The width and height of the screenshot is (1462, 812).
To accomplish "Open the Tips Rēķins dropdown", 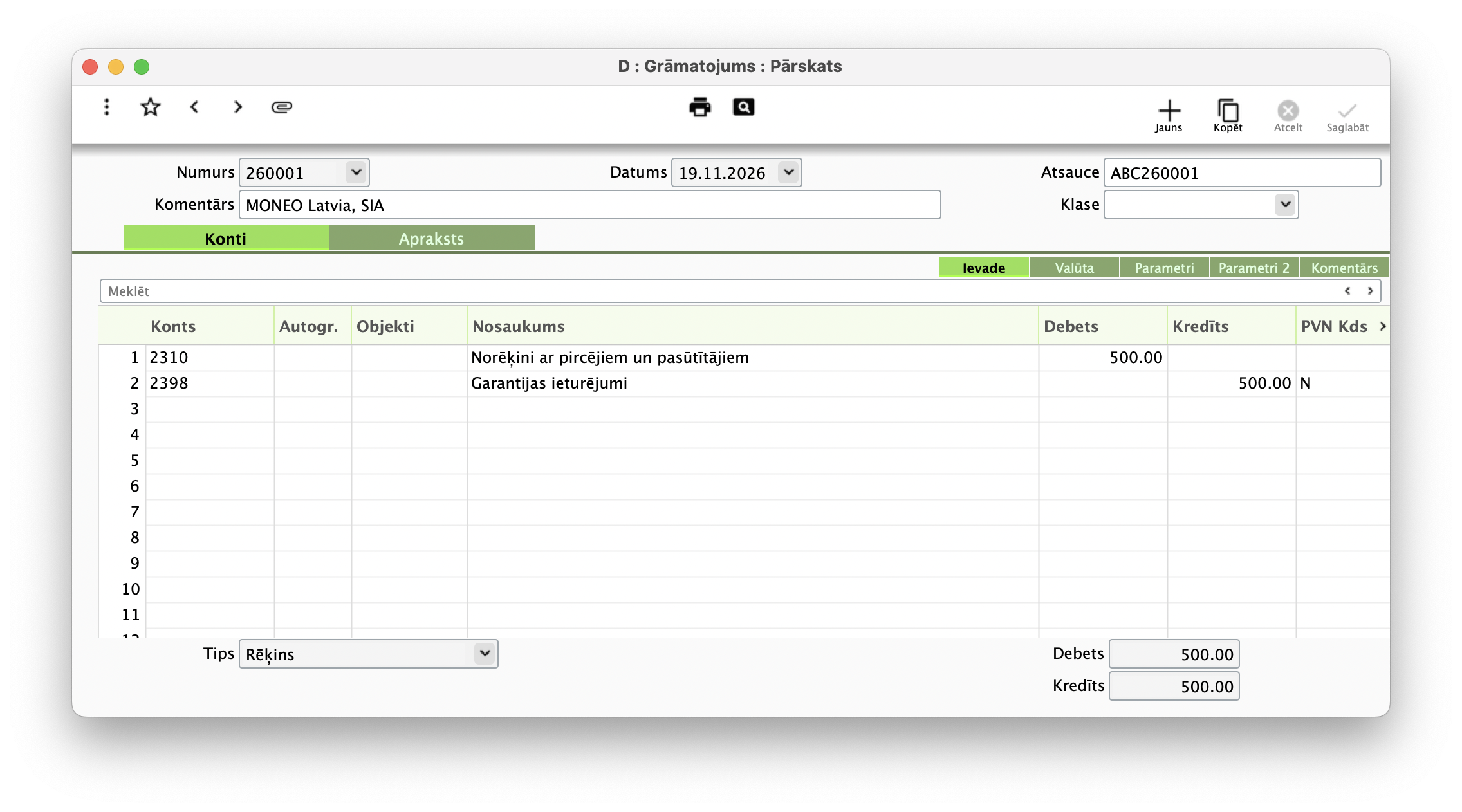I will click(x=485, y=654).
